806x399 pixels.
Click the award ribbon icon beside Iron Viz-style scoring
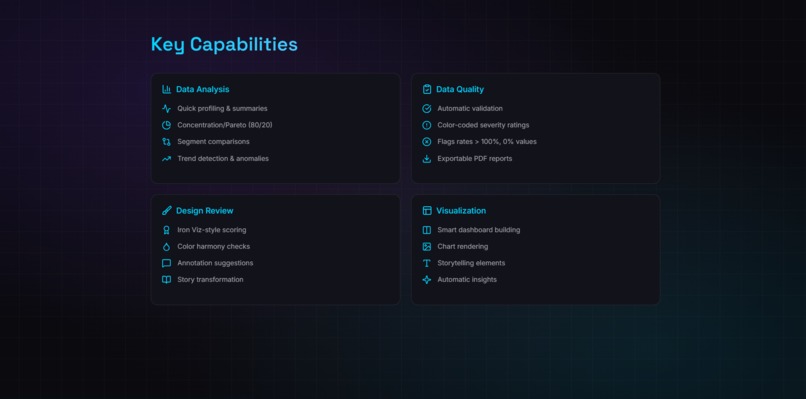point(167,230)
